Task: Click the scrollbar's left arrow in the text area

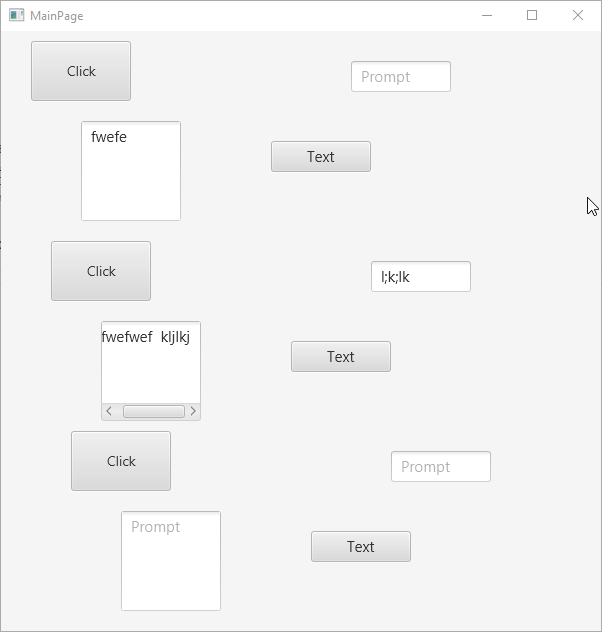Action: coord(109,411)
